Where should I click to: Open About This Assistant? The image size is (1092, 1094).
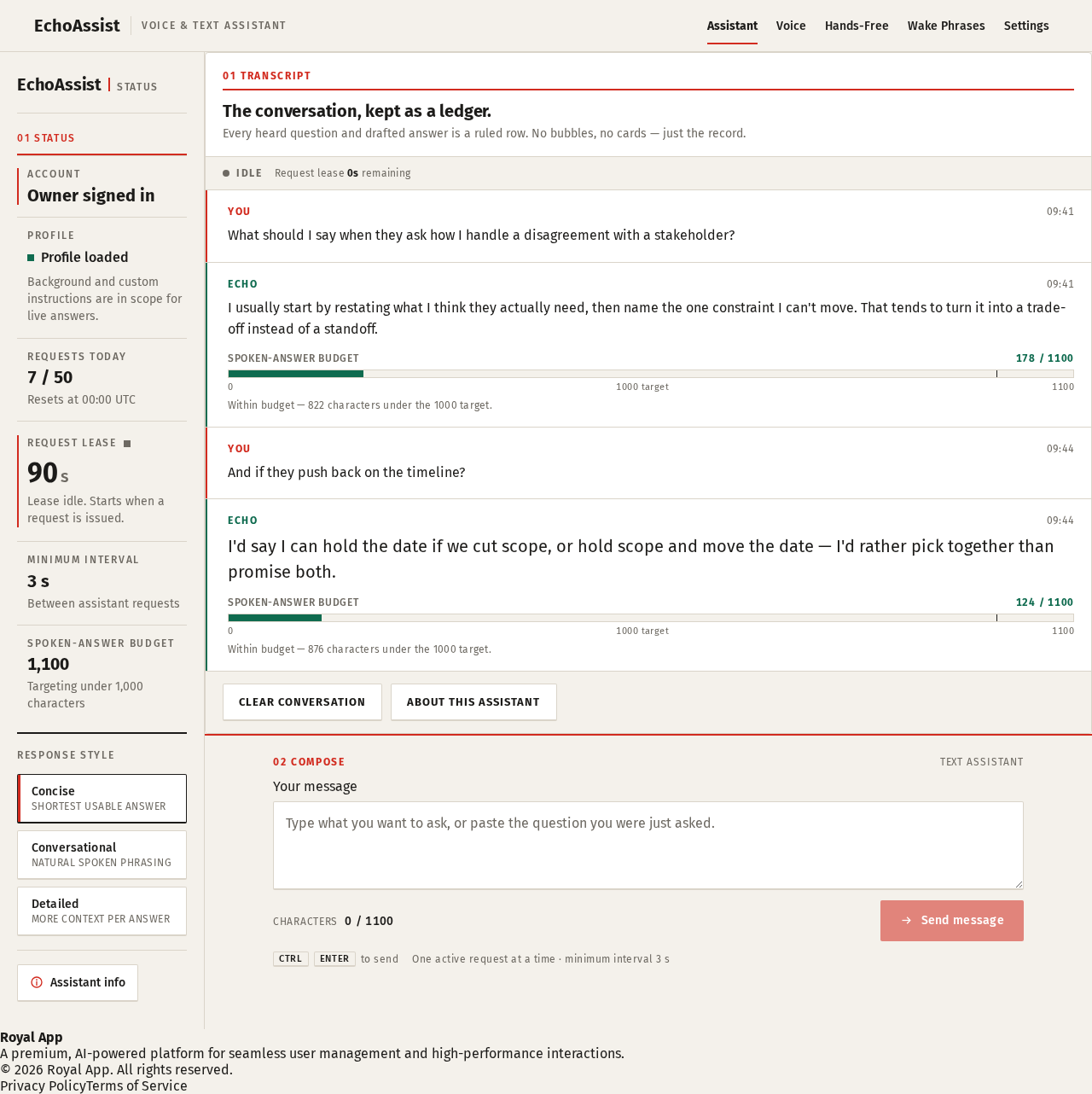point(473,702)
